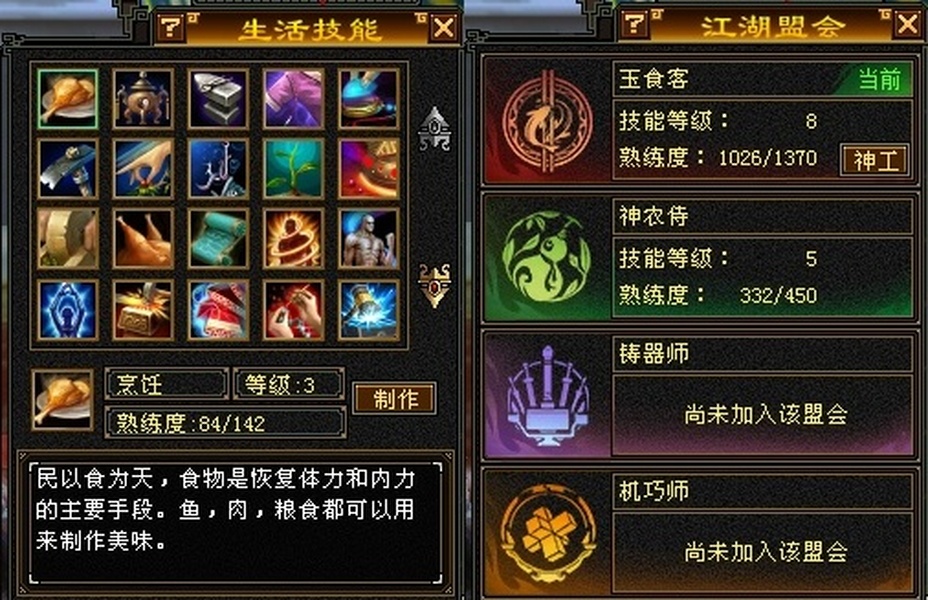928x600 pixels.
Task: Select the roast chicken leg cooking skill icon
Action: (x=67, y=99)
